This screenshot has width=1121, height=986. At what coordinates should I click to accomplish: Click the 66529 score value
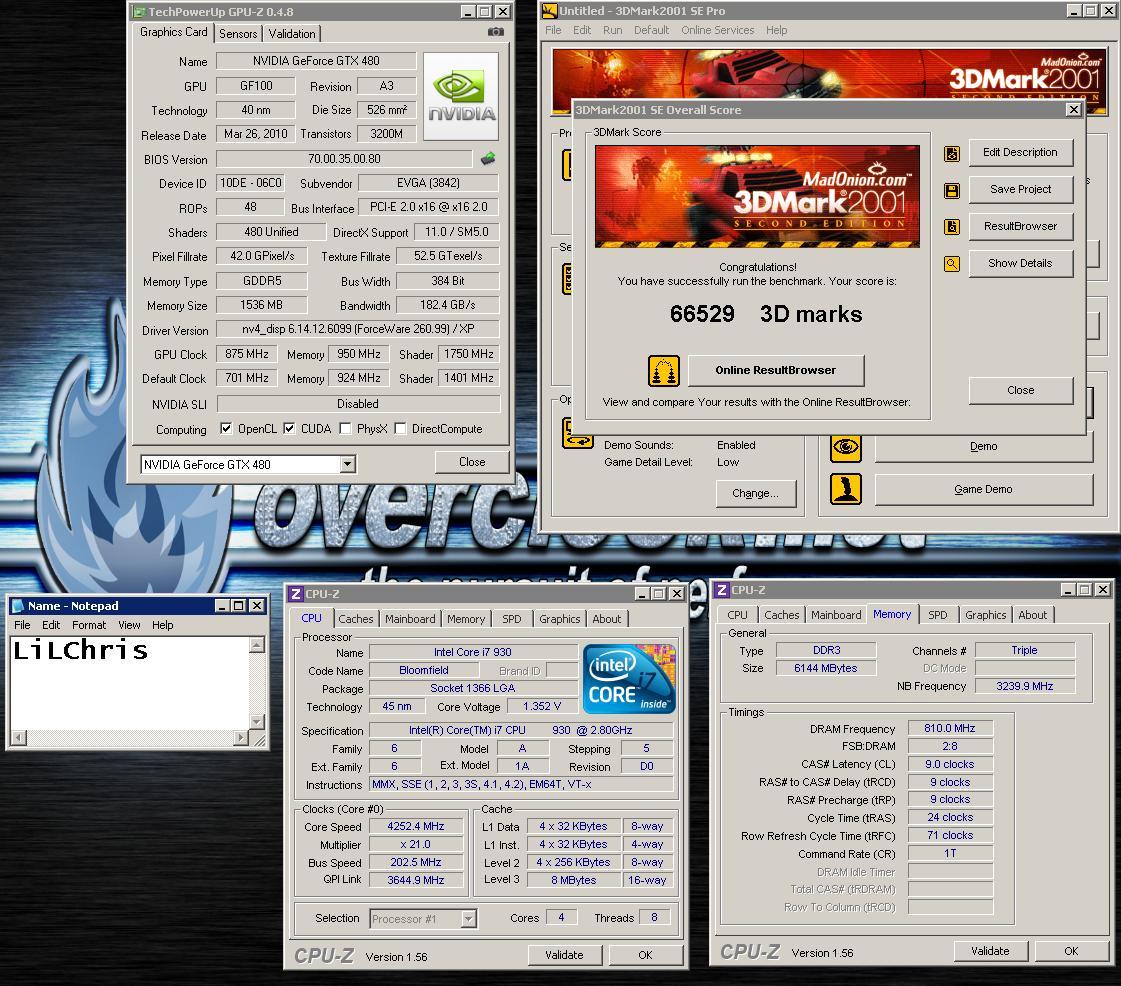tap(702, 314)
